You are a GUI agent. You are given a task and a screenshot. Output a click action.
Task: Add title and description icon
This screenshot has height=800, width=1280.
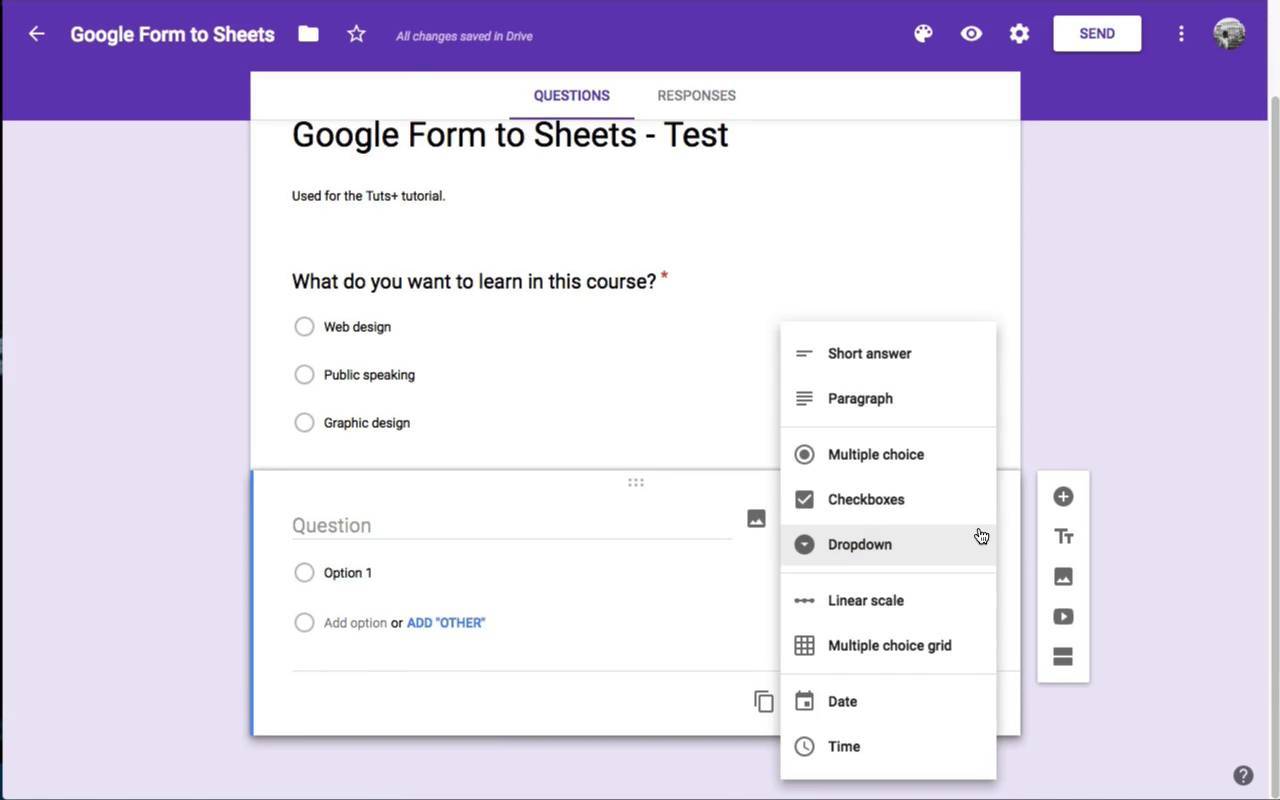pyautogui.click(x=1063, y=537)
